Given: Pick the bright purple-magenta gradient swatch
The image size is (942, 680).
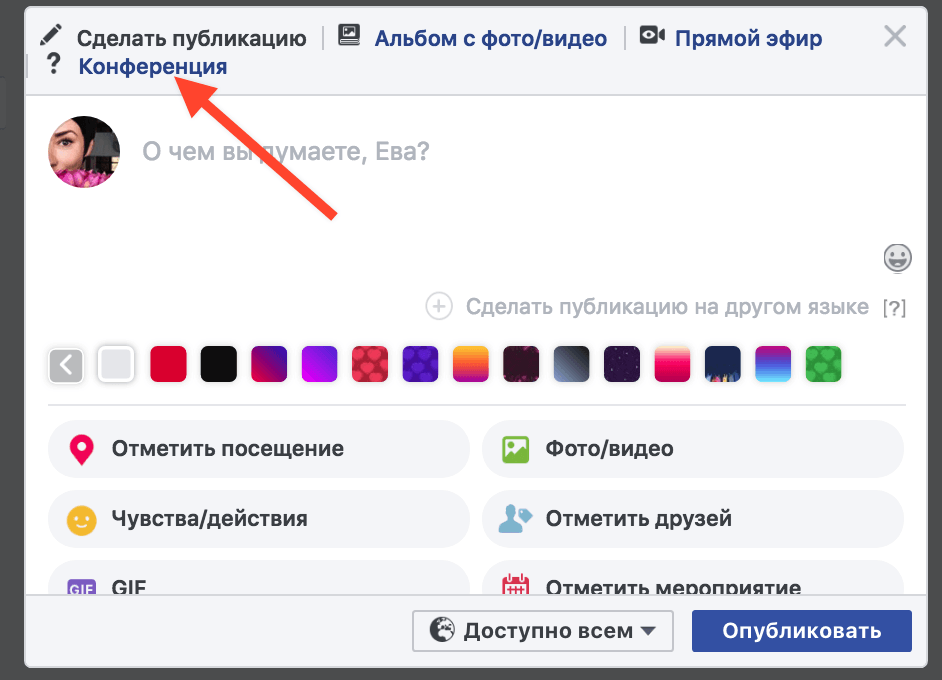Looking at the screenshot, I should pos(320,363).
